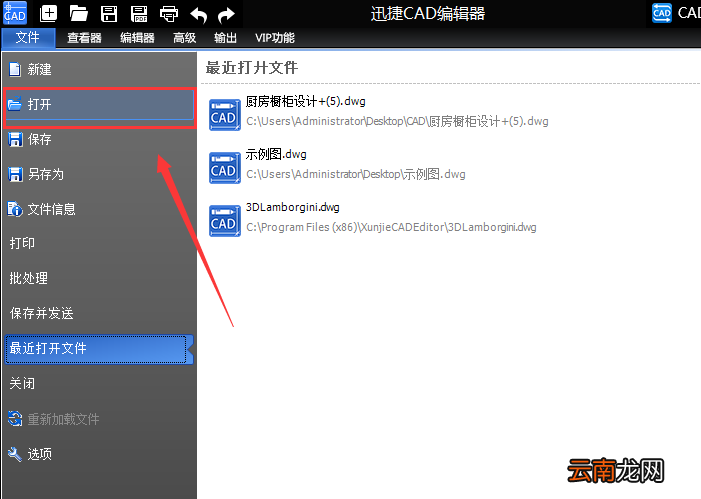Select 批处理 in the file menu
Screen dimensions: 701x499
pyautogui.click(x=99, y=278)
